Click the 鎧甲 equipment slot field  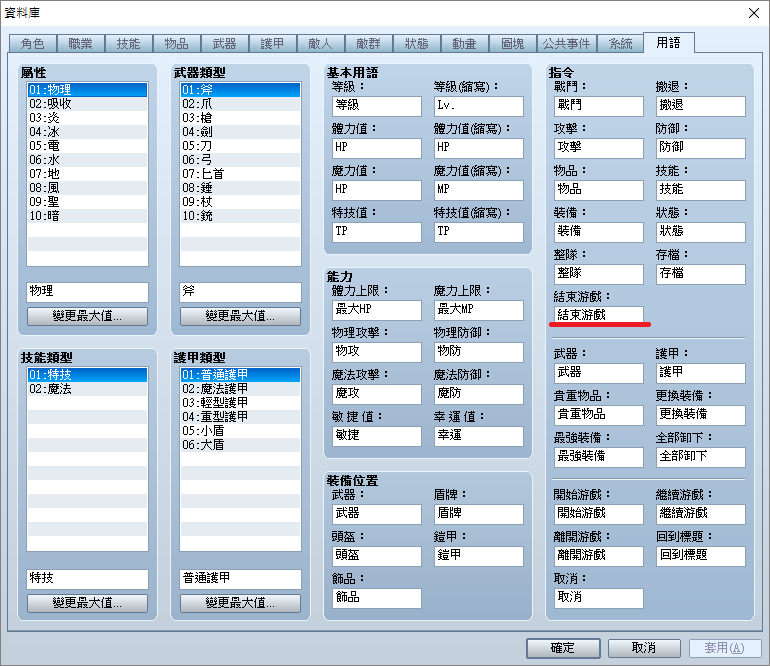[479, 556]
